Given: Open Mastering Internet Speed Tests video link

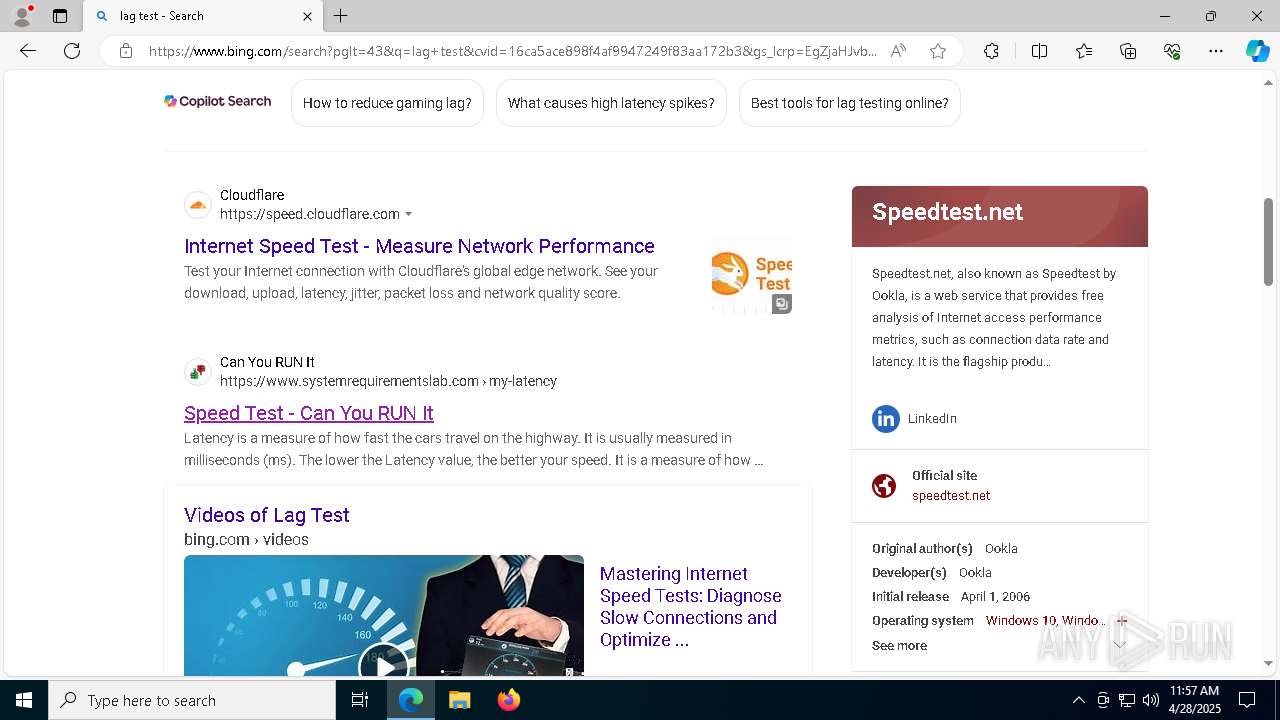Looking at the screenshot, I should tap(691, 607).
